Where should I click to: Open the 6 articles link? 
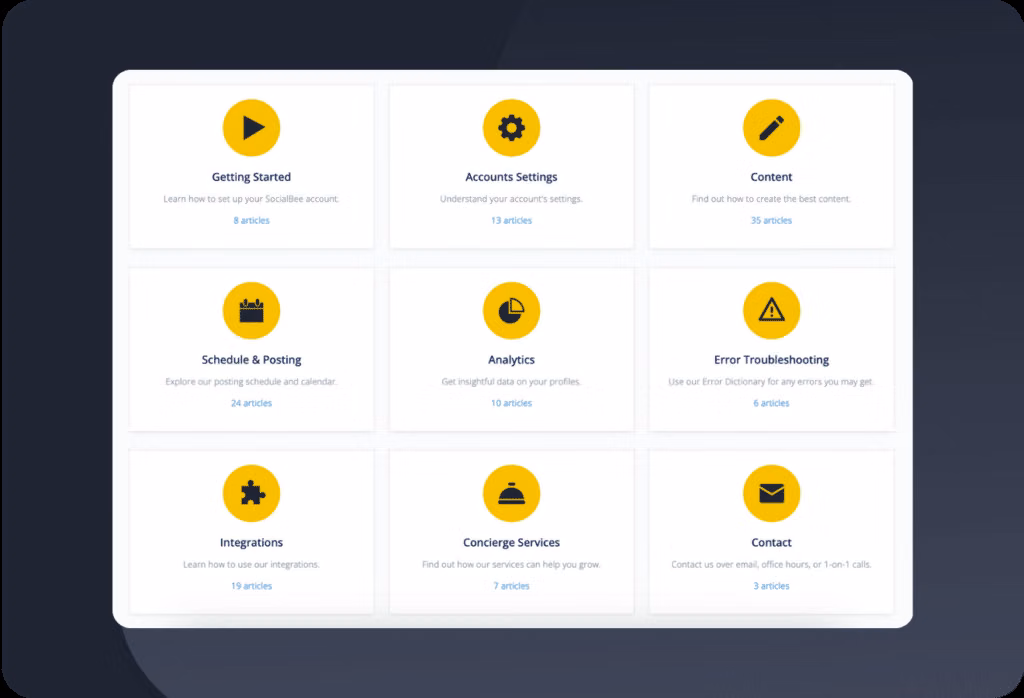pos(771,404)
